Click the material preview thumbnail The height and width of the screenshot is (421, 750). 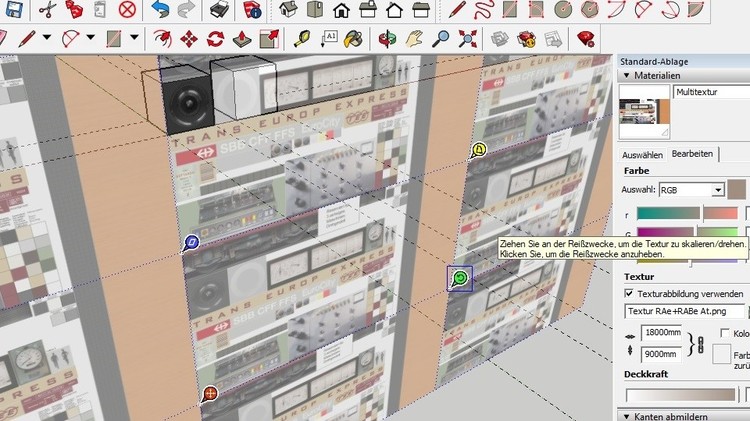pyautogui.click(x=644, y=112)
